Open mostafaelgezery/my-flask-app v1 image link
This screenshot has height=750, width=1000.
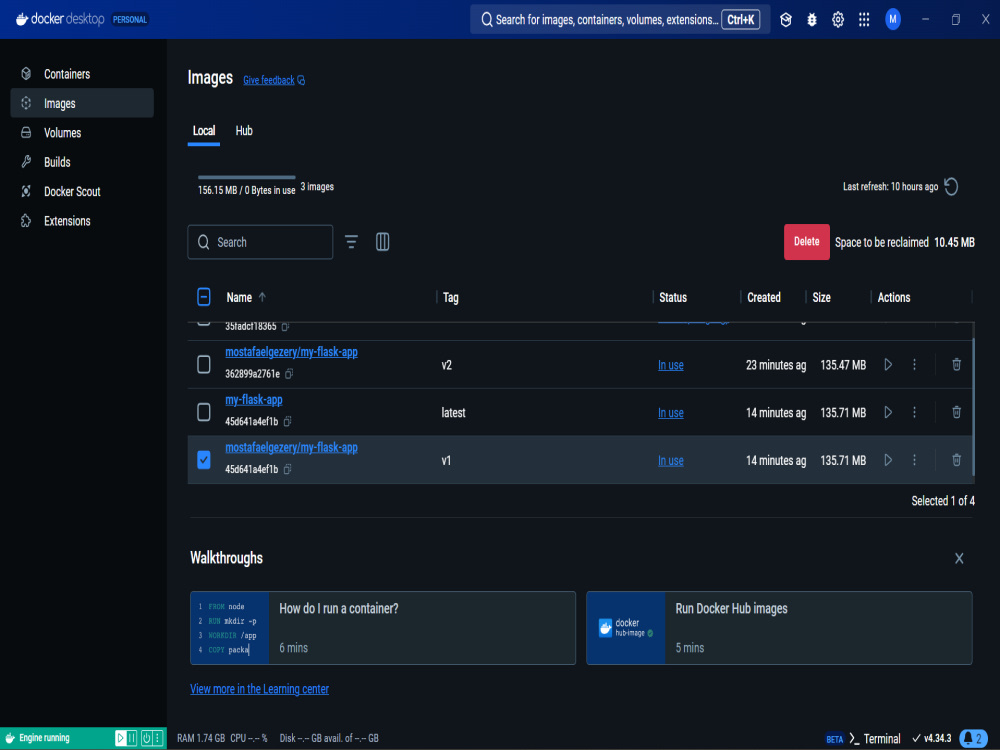(x=291, y=448)
